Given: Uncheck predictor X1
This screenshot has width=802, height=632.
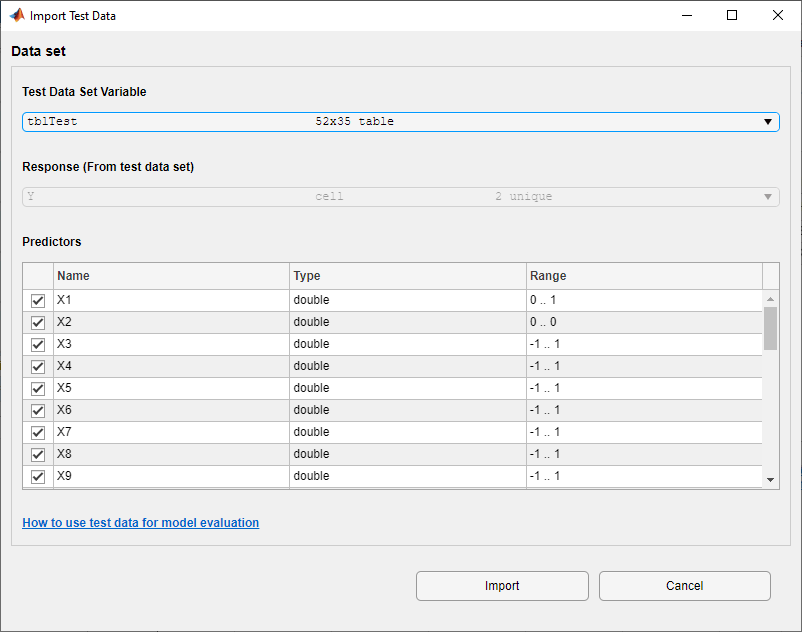Looking at the screenshot, I should pos(37,300).
